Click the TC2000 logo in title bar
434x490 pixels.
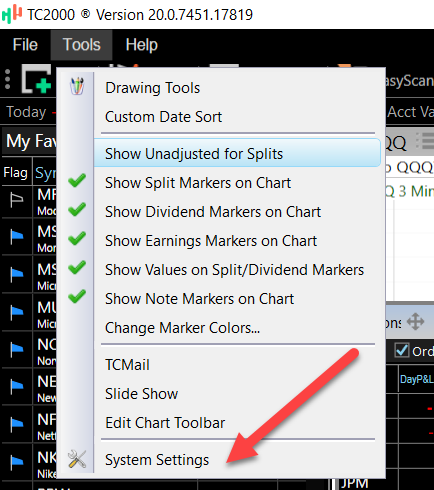pyautogui.click(x=12, y=14)
